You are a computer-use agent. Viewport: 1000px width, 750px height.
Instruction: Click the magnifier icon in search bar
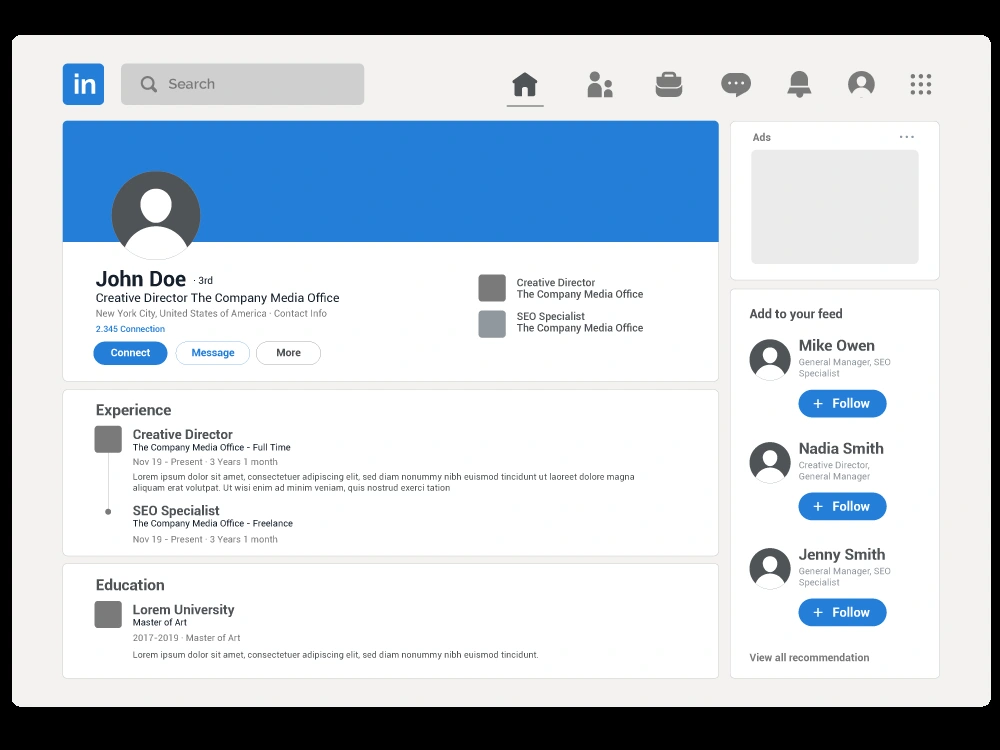tap(149, 84)
